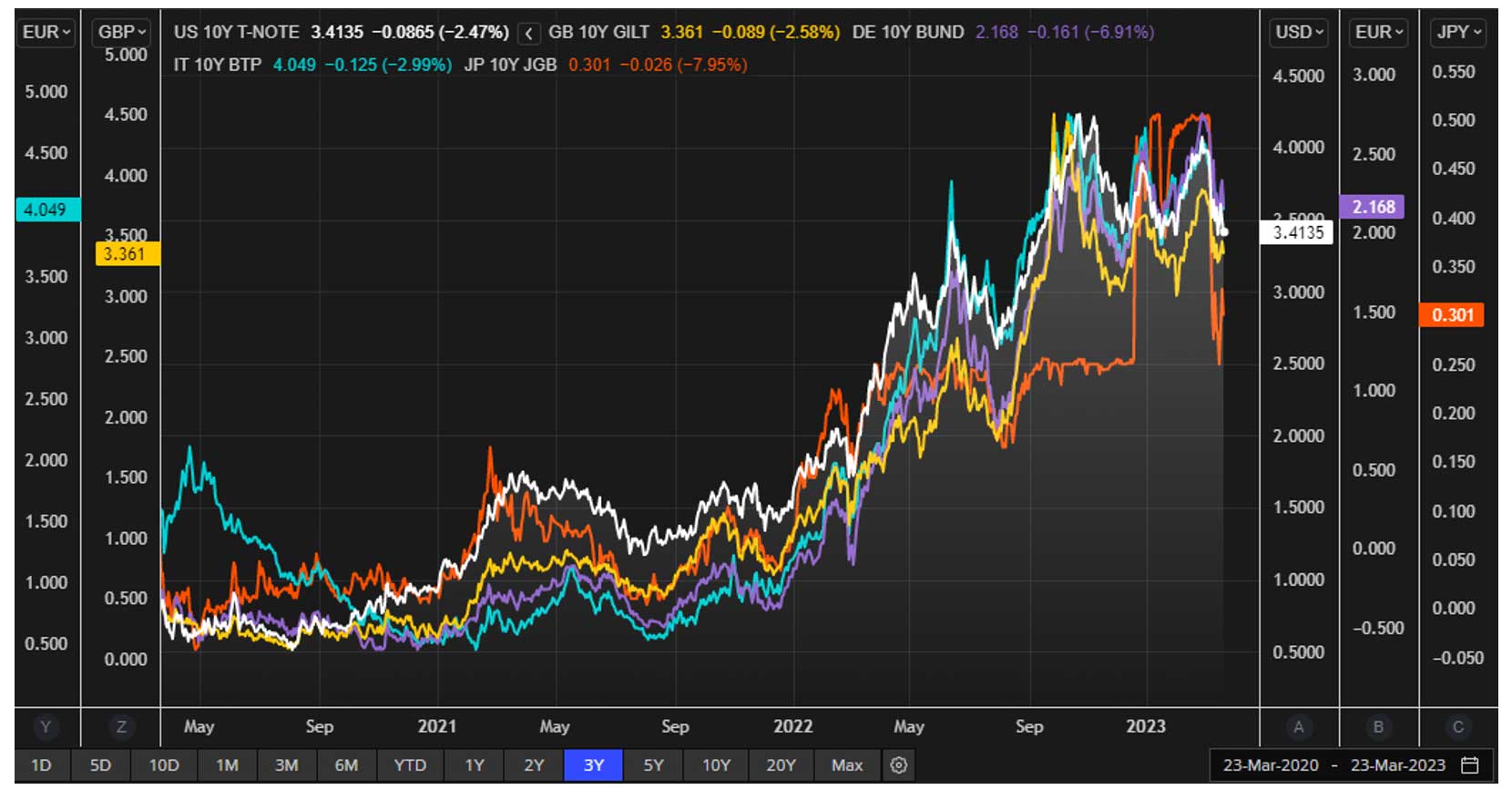The height and width of the screenshot is (800, 1512).
Task: Open the date range calendar icon
Action: (1469, 765)
